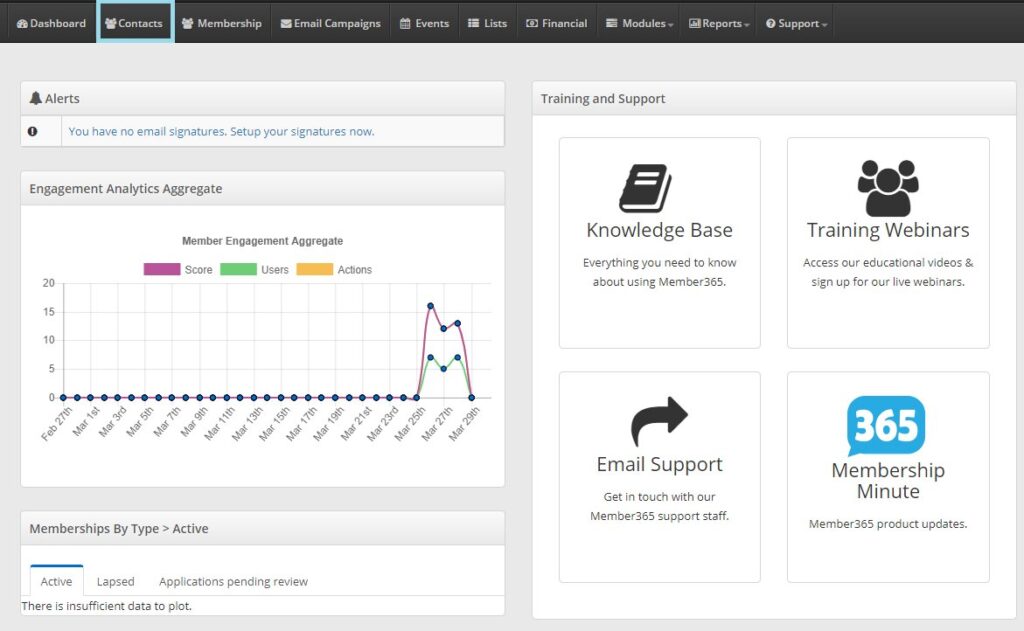1024x631 pixels.
Task: Click the 365 Membership Minute logo
Action: pyautogui.click(x=886, y=426)
